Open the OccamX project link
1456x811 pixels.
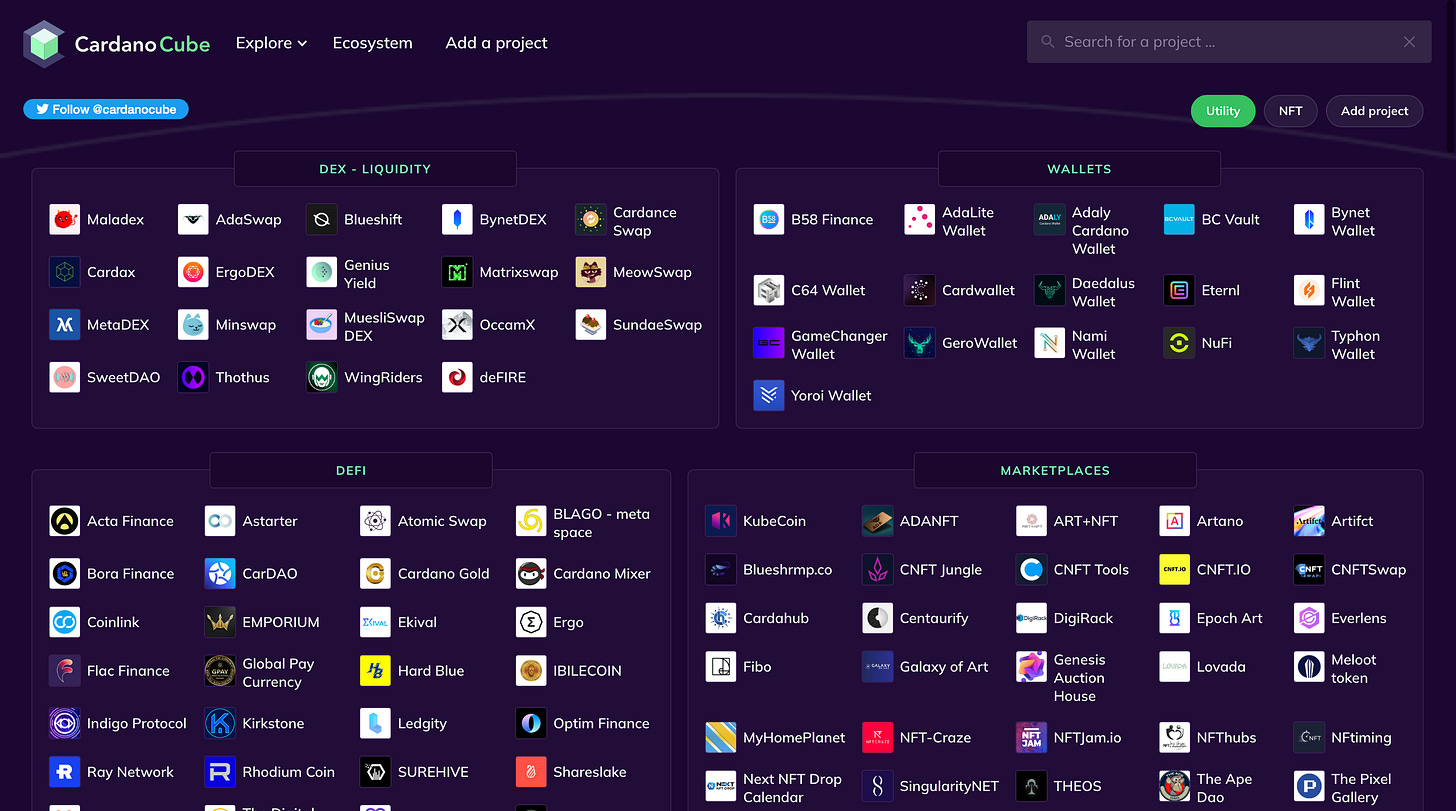click(x=507, y=325)
